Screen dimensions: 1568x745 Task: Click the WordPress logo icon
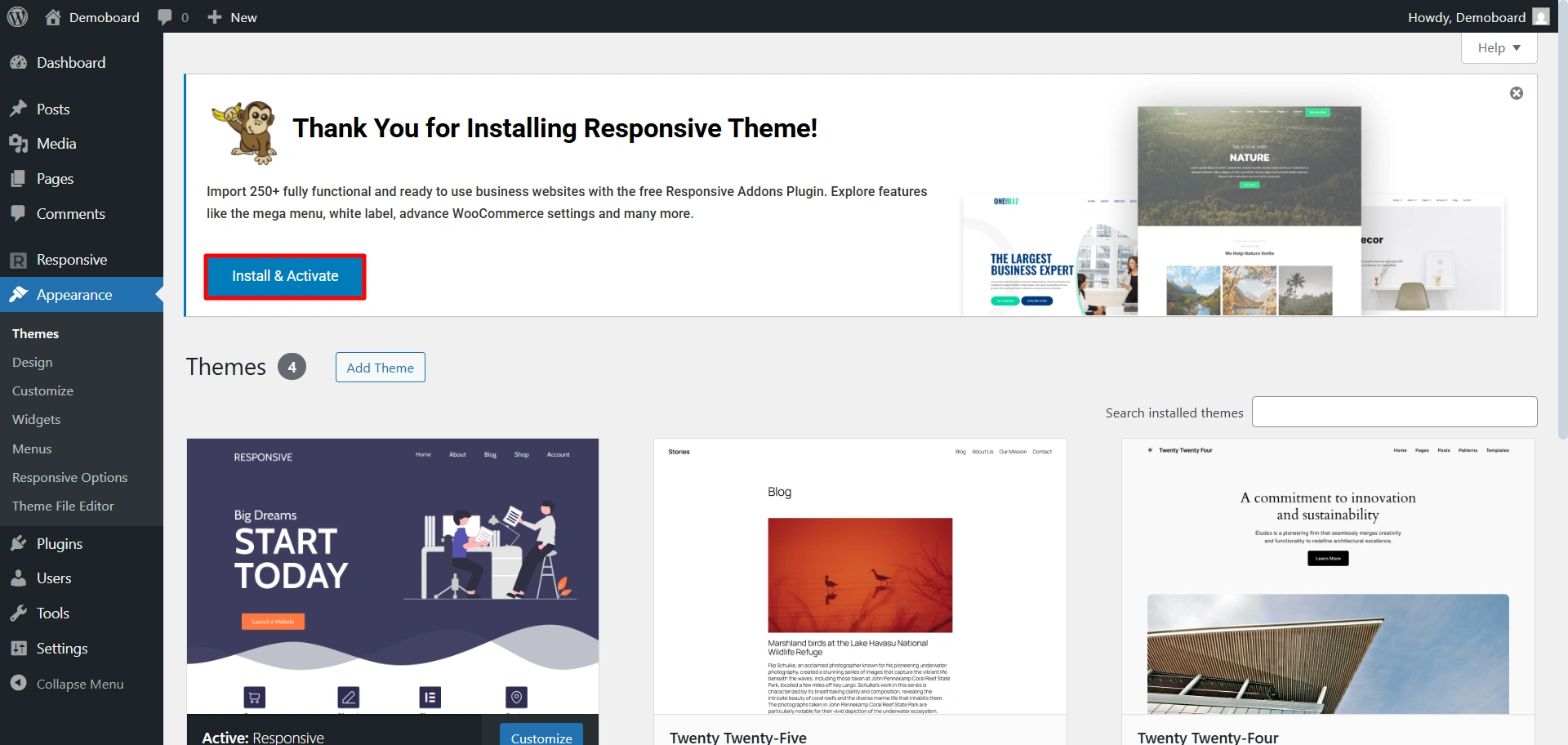[x=17, y=16]
